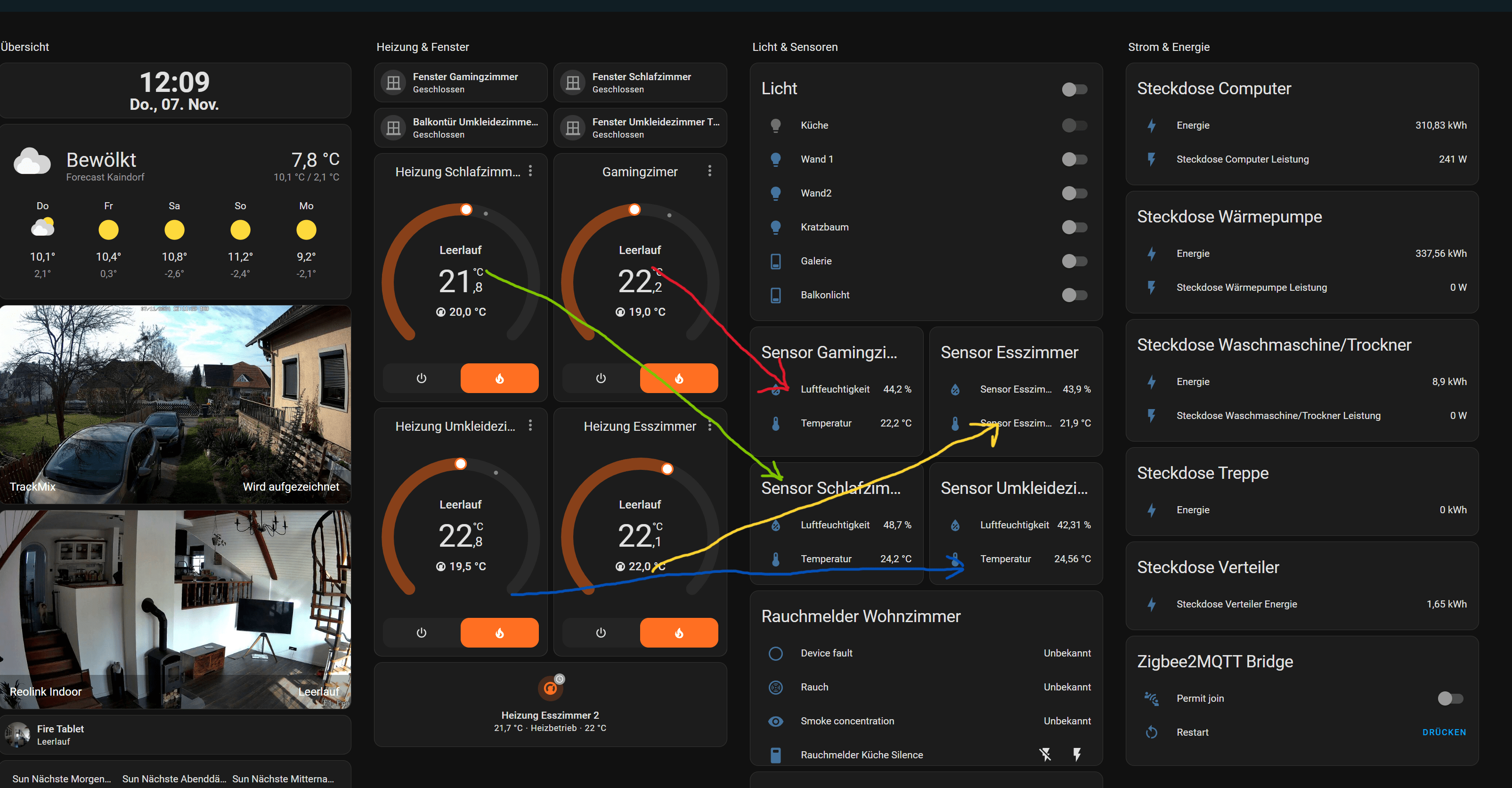The height and width of the screenshot is (788, 1512).
Task: Open three-dot menu of Heizung Schlafzimmer
Action: pos(530,171)
